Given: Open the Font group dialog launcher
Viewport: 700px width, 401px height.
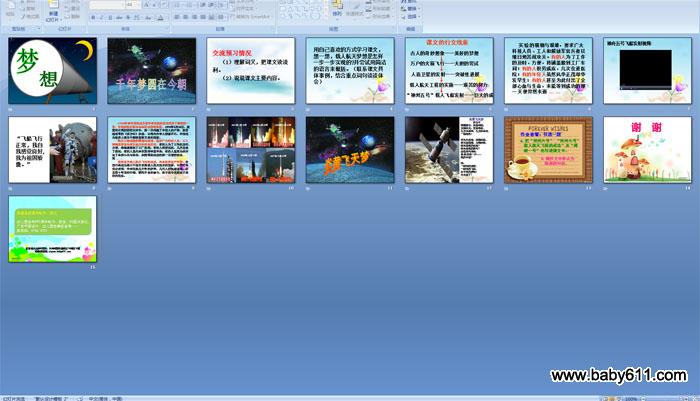Looking at the screenshot, I should coord(167,29).
